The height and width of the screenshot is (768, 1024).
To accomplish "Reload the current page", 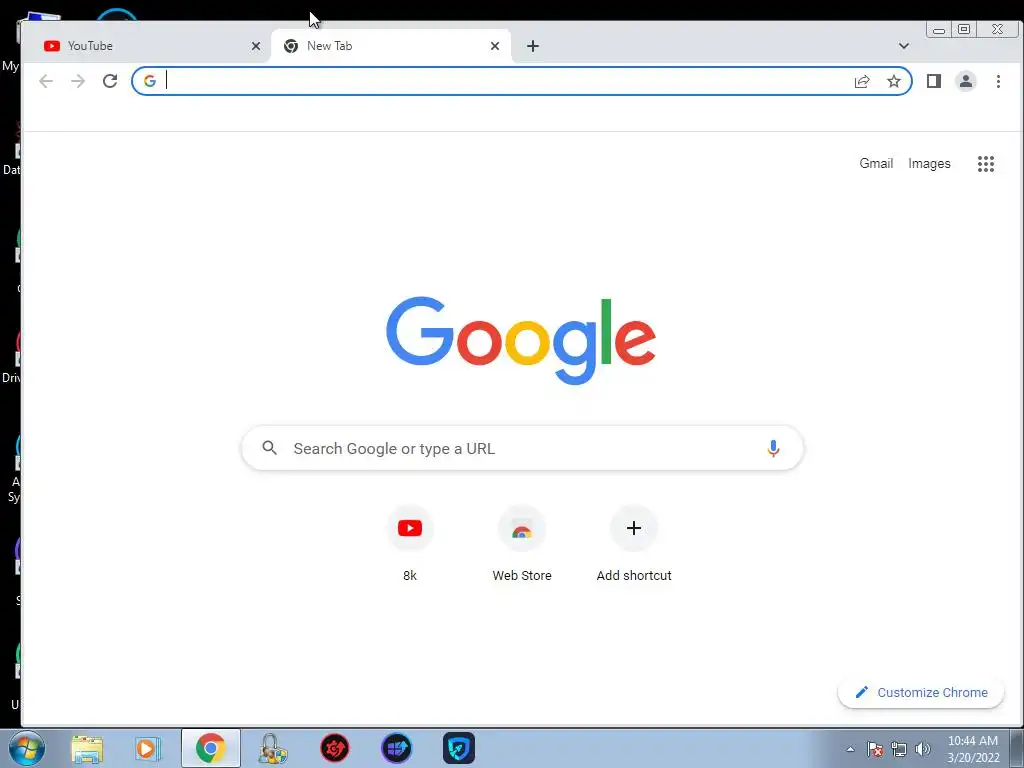I will [x=110, y=81].
